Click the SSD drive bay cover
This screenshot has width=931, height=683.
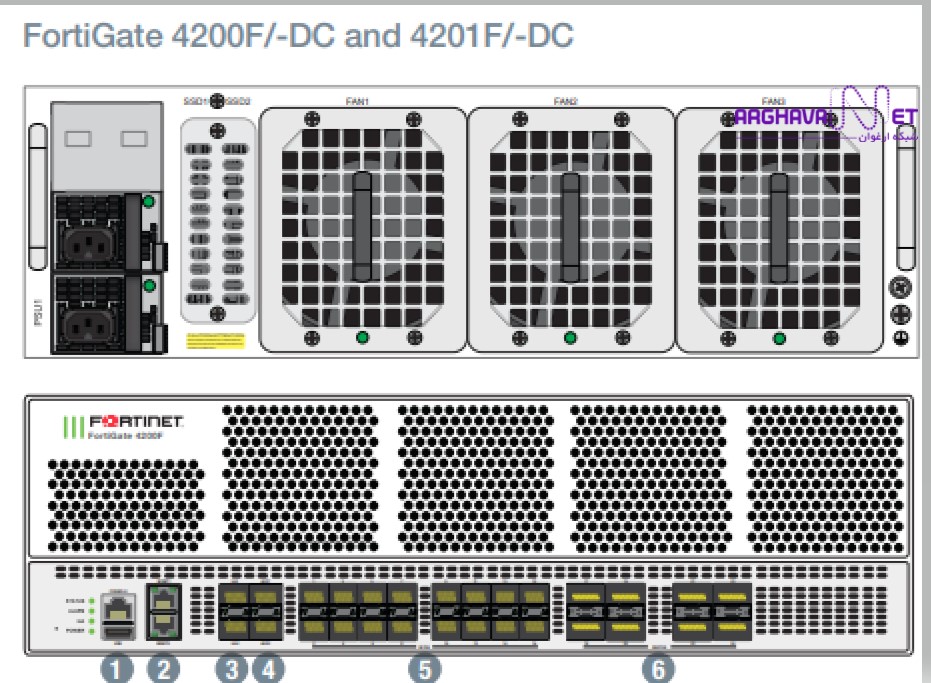tap(218, 220)
